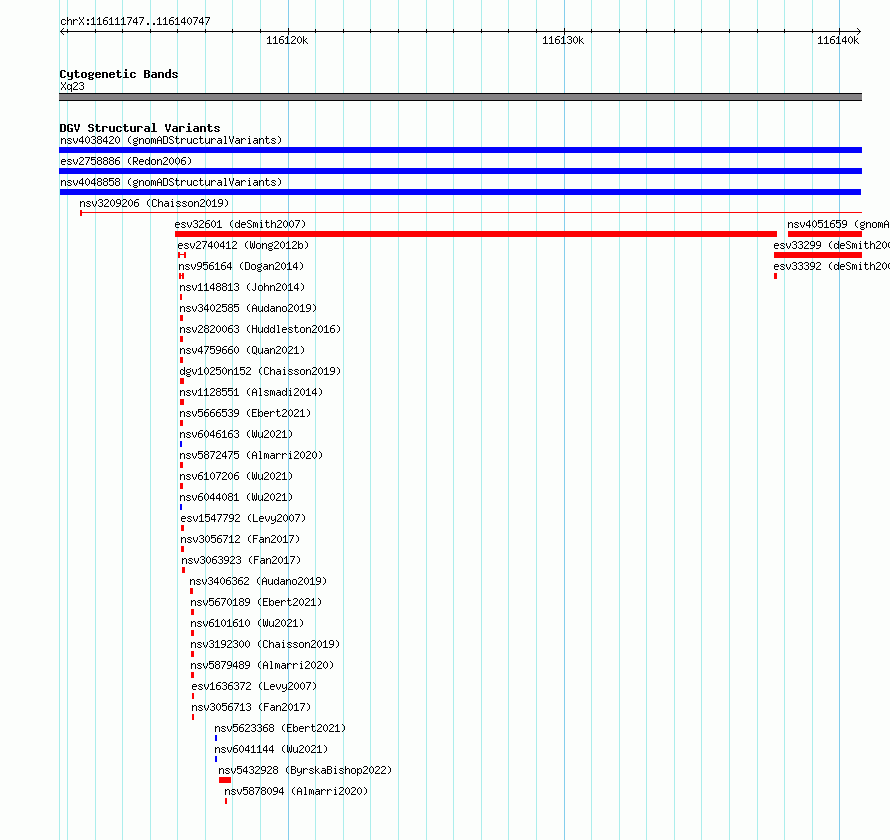The width and height of the screenshot is (890, 840).
Task: Click the gray Xq23 cytogenetic band bar
Action: pos(460,97)
